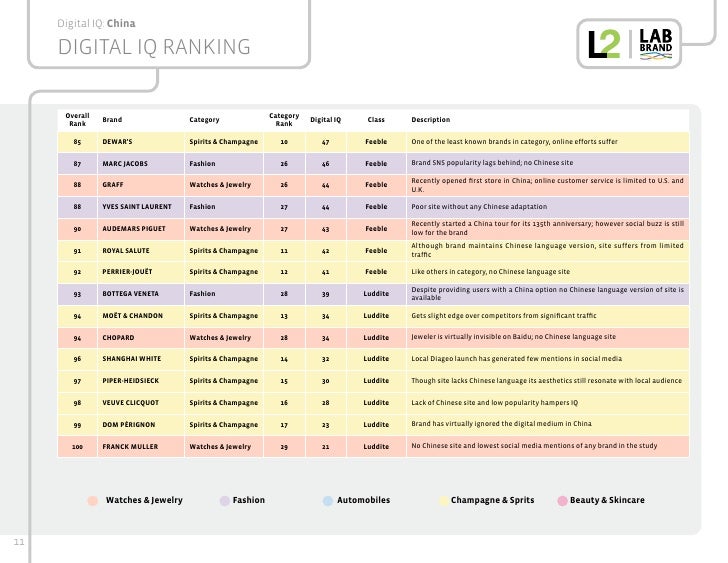Select the MARC JACOBS brand cell
The height and width of the screenshot is (563, 728).
[x=141, y=163]
